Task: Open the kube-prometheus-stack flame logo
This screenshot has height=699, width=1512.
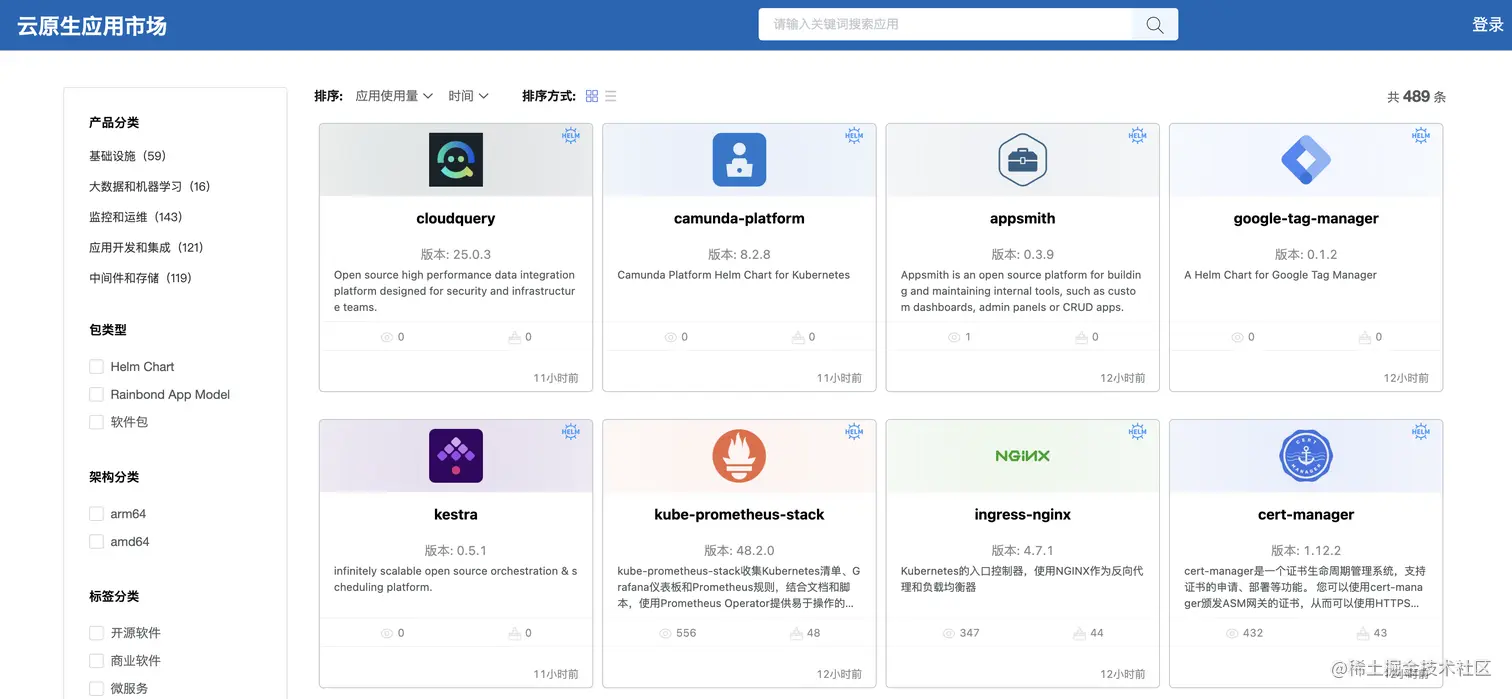Action: tap(739, 456)
